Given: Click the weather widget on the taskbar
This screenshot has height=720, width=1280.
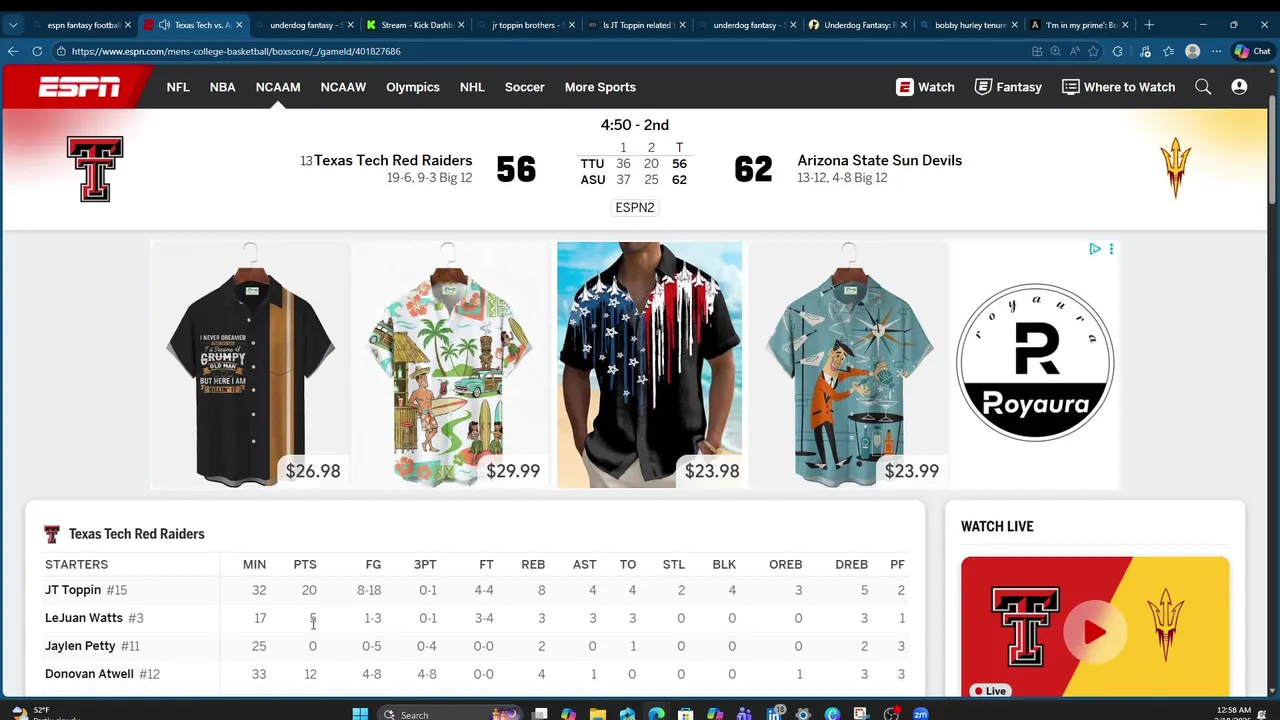Looking at the screenshot, I should [x=42, y=713].
